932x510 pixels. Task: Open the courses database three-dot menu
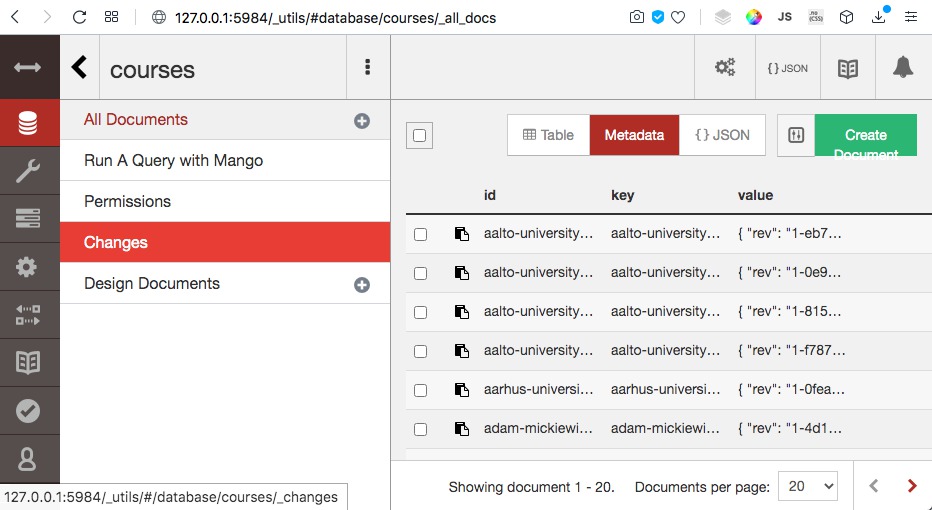[x=367, y=67]
